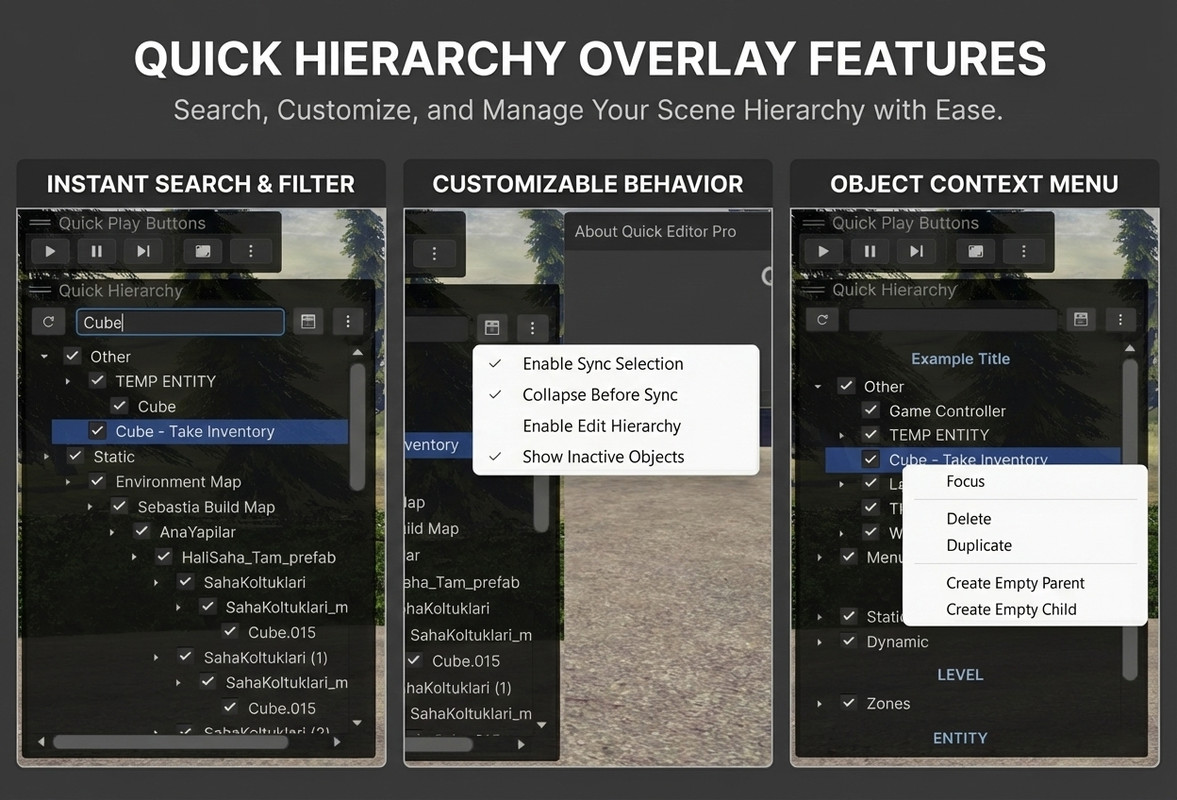Choose Create Empty Parent from context menu
The width and height of the screenshot is (1177, 800).
pos(1015,583)
